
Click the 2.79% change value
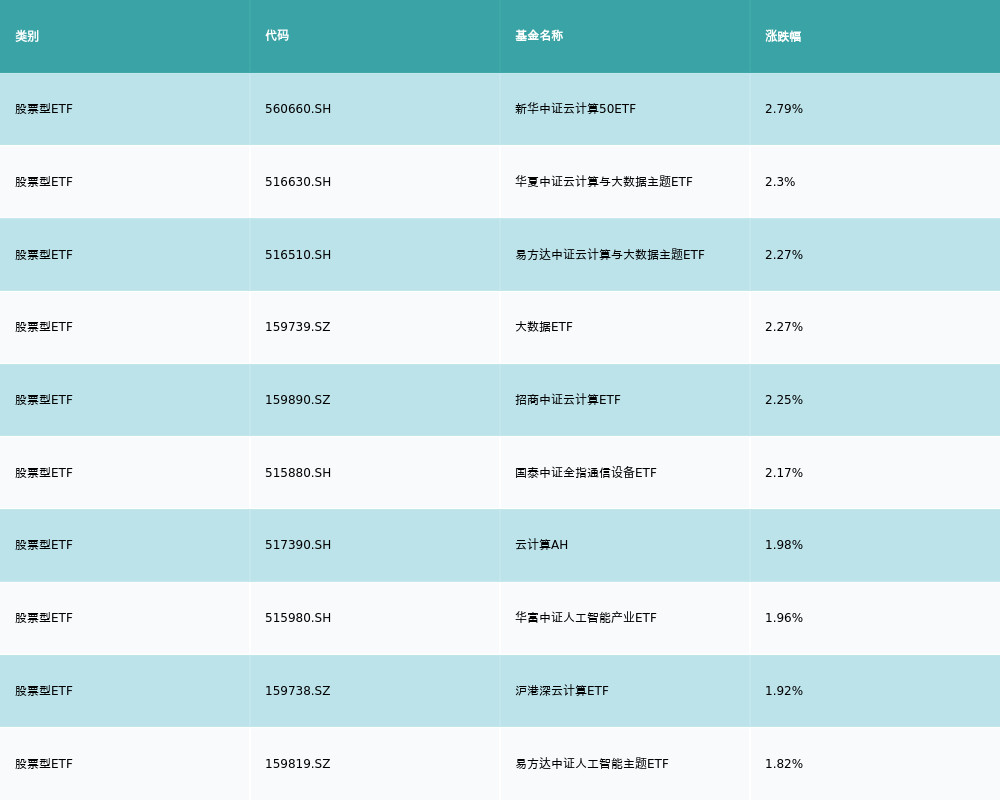click(784, 109)
